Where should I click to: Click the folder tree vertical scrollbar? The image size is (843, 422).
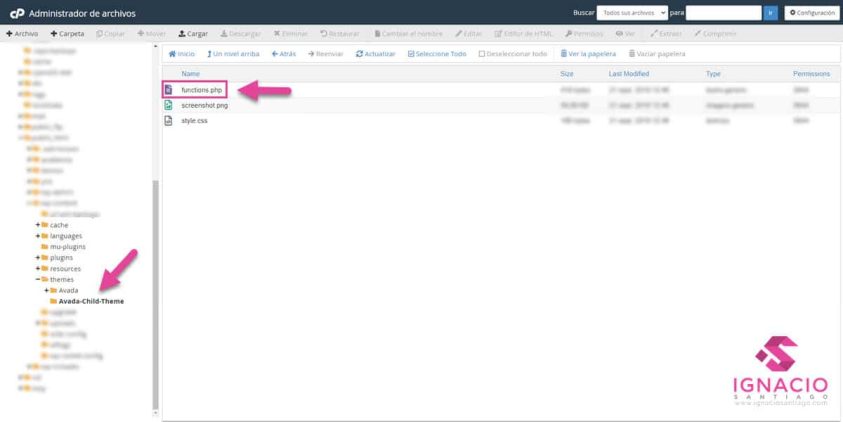coord(156,295)
